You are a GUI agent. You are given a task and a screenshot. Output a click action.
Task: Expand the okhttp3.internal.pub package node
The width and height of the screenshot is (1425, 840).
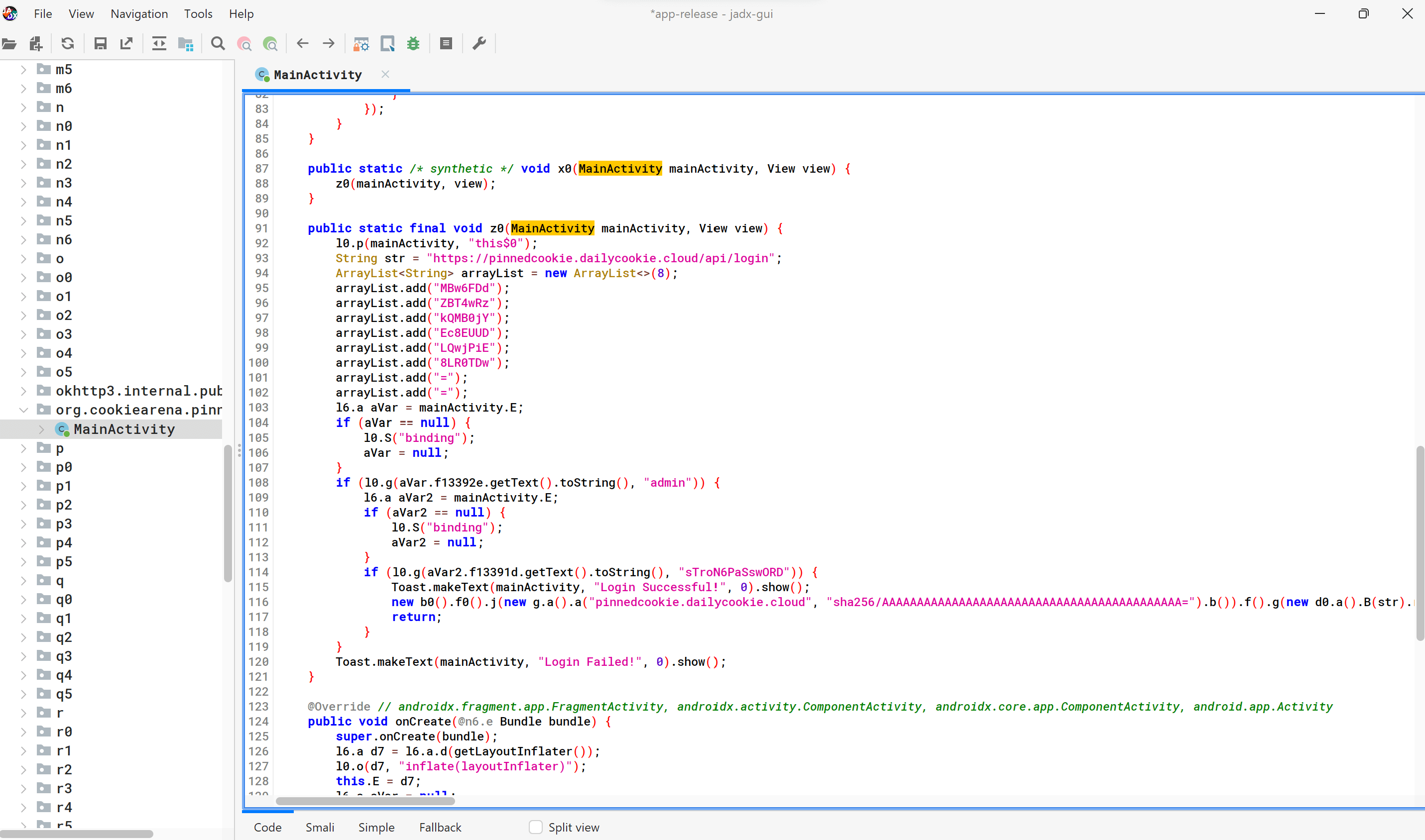23,391
